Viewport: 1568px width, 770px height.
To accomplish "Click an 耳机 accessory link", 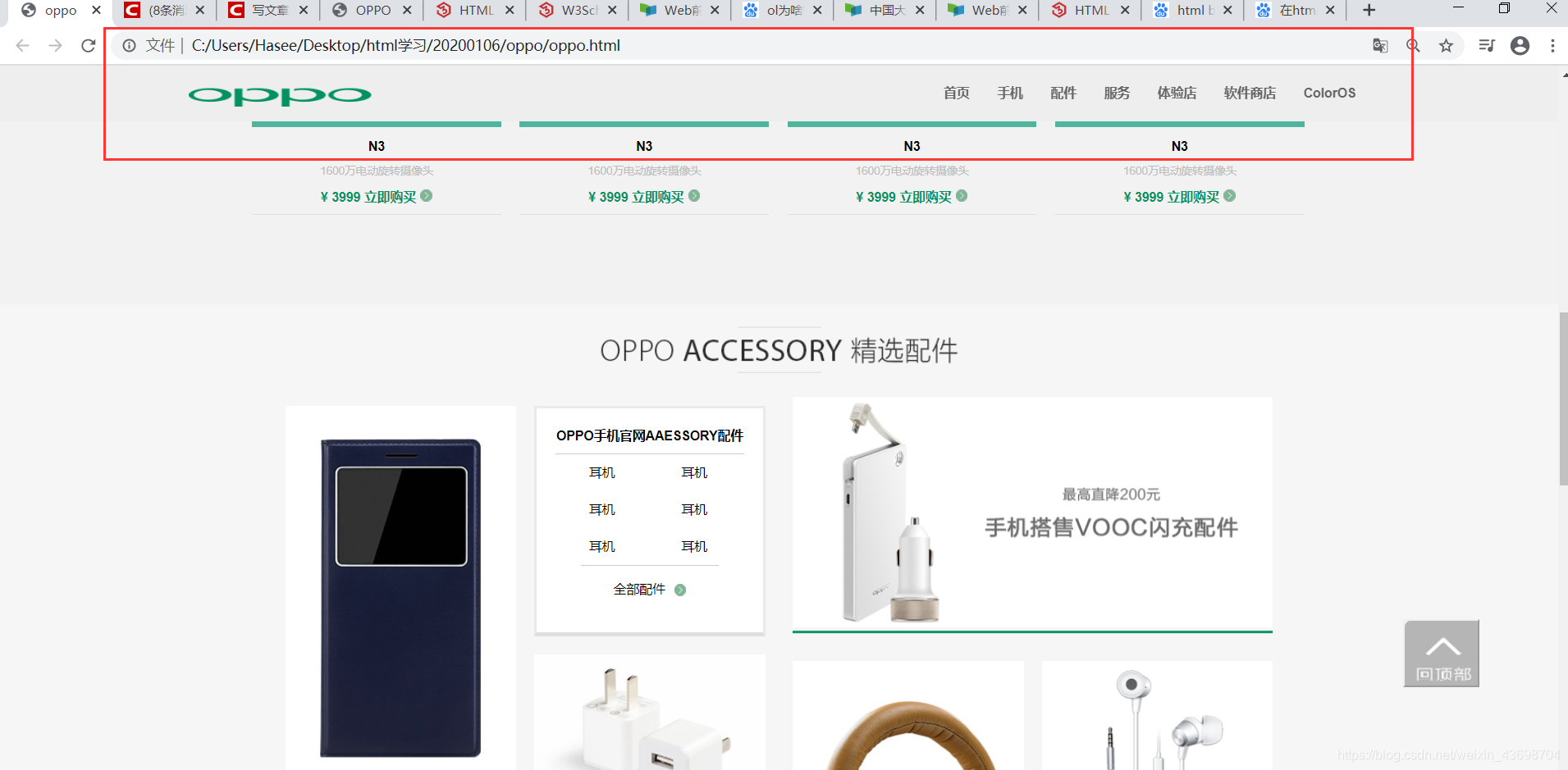I will tap(601, 472).
